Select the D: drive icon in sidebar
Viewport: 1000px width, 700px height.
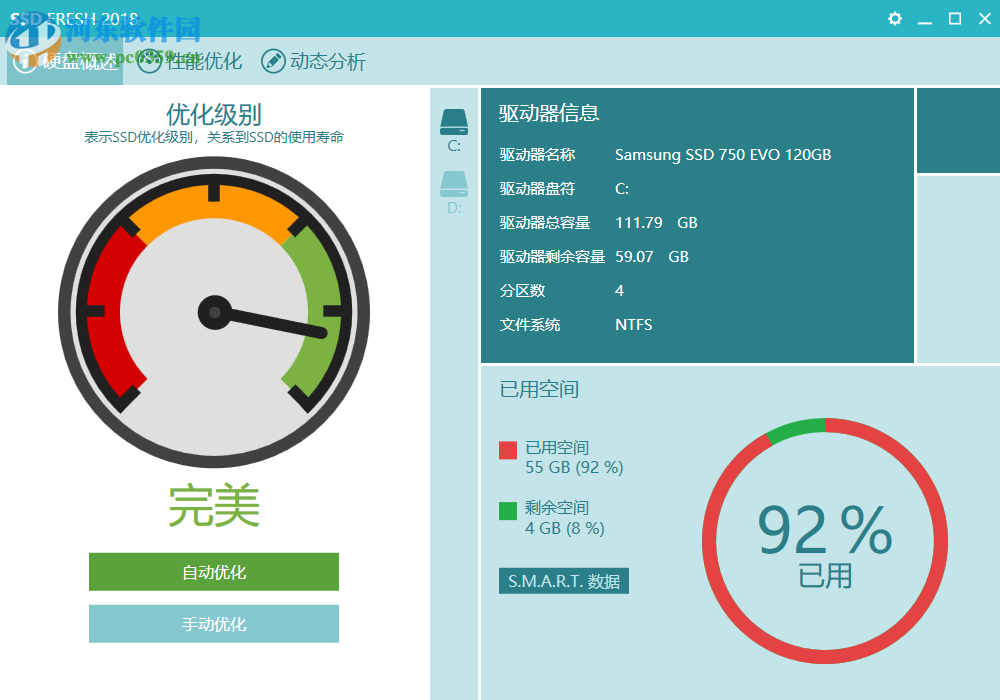454,183
